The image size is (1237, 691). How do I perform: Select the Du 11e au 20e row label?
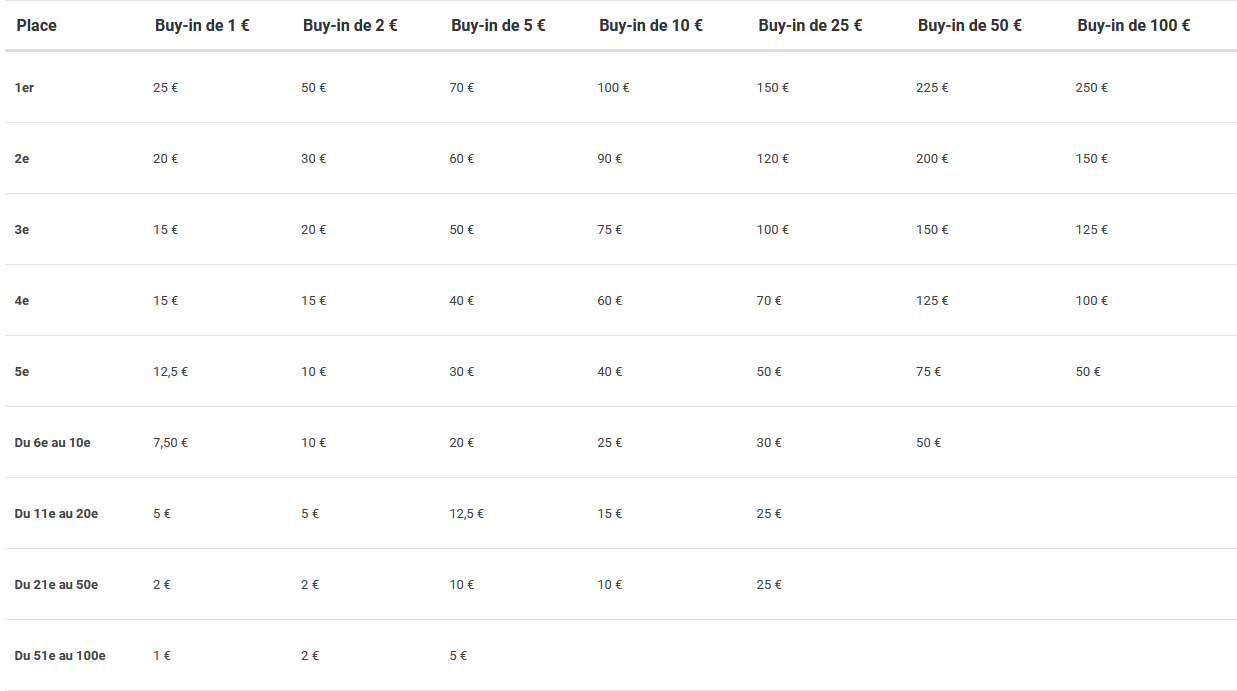pyautogui.click(x=56, y=514)
